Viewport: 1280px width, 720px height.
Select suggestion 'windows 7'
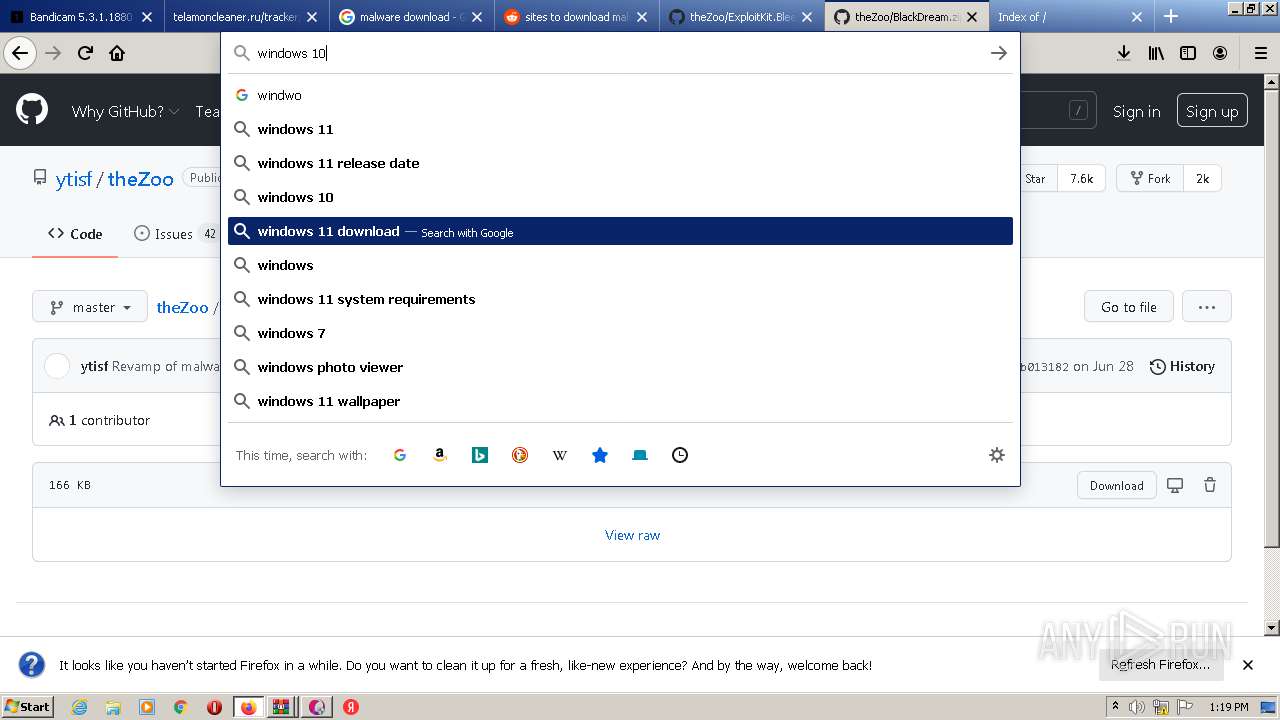click(x=620, y=333)
